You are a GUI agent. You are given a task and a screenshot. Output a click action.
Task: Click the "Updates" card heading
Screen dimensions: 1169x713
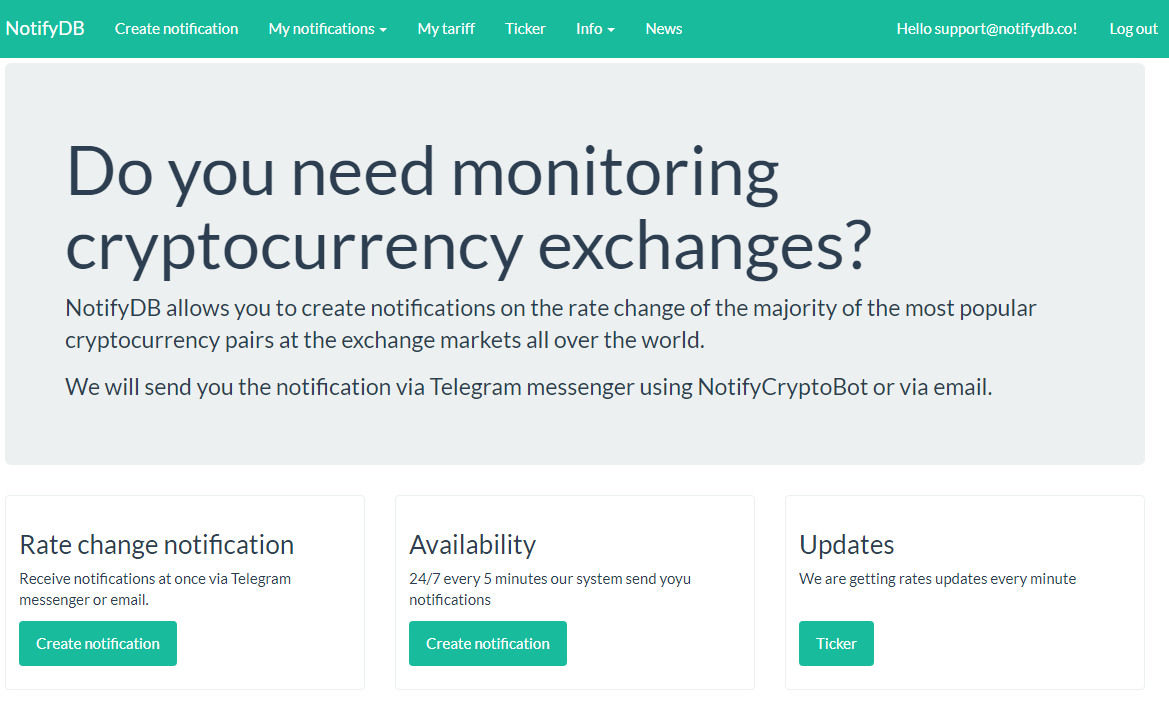(x=846, y=544)
